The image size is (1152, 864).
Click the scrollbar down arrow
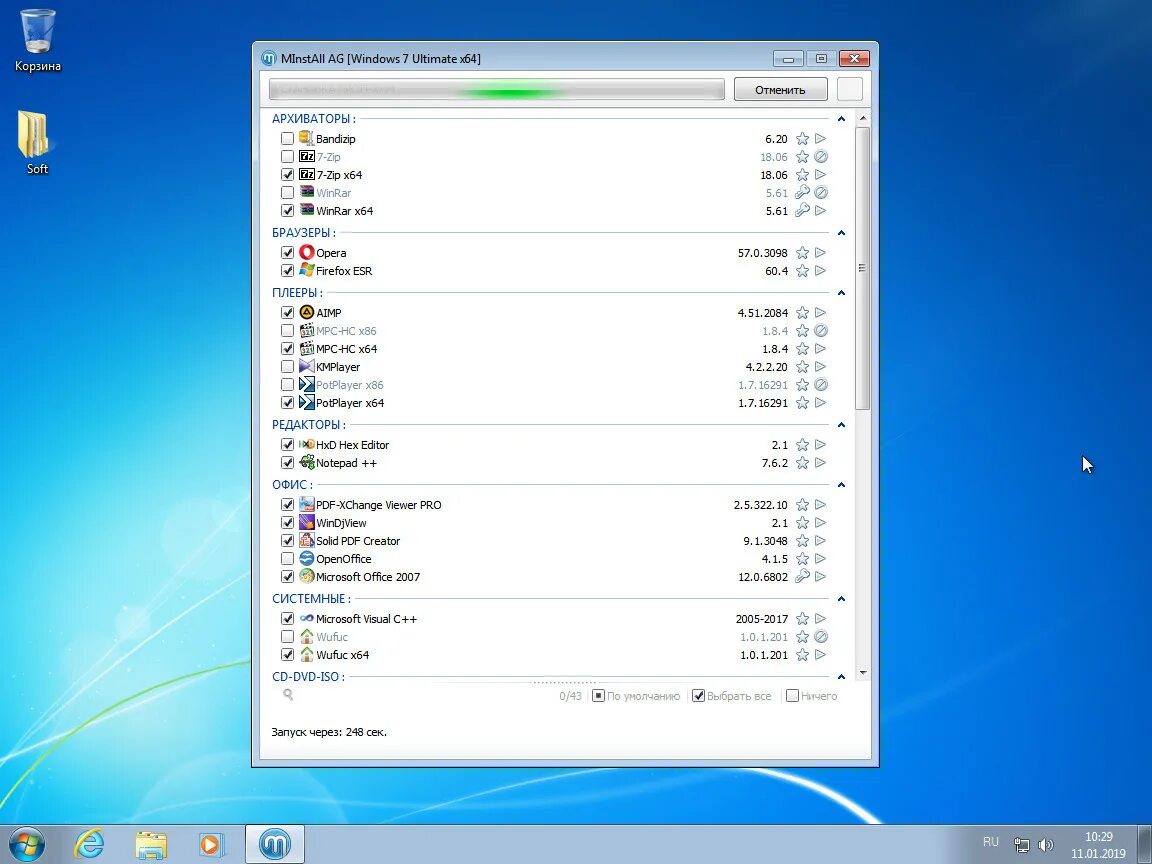[863, 672]
